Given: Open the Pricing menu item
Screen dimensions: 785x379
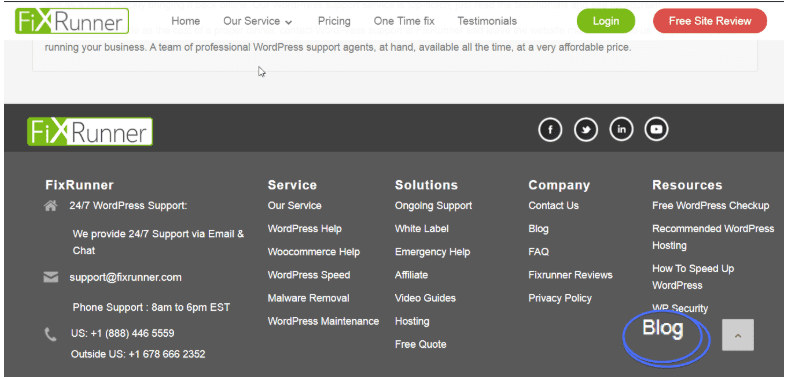Looking at the screenshot, I should click(x=334, y=21).
